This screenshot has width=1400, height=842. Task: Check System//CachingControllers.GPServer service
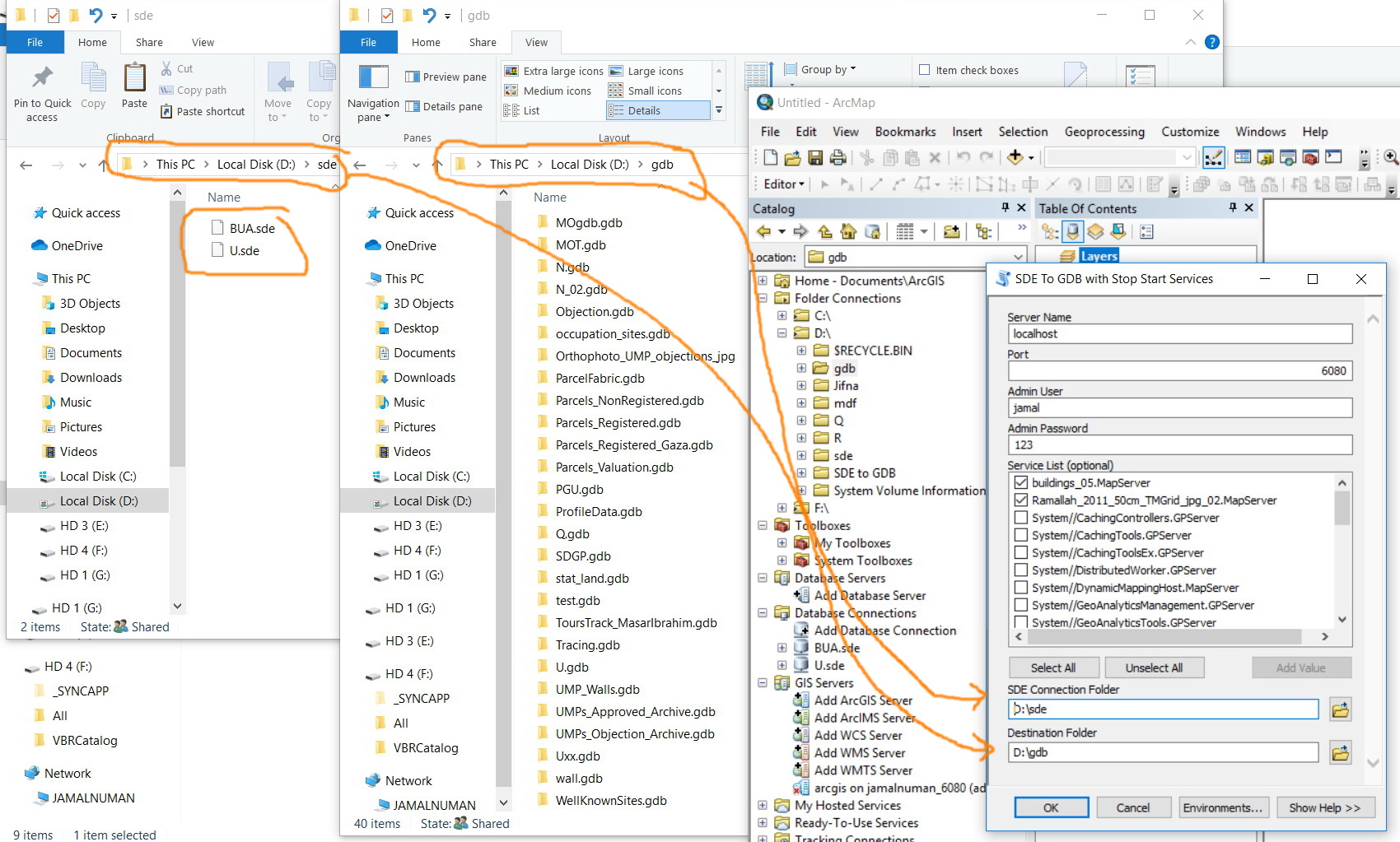pyautogui.click(x=1021, y=518)
